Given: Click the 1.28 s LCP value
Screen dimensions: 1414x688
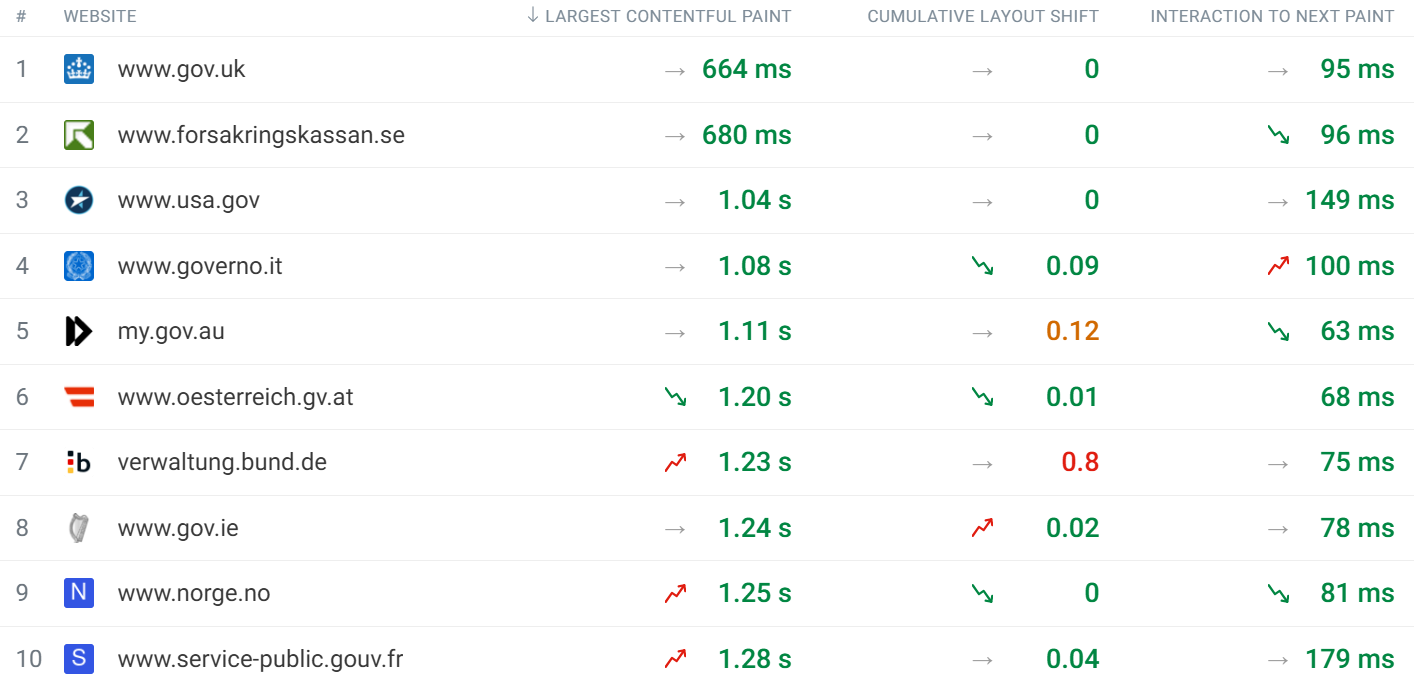Looking at the screenshot, I should coord(755,659).
